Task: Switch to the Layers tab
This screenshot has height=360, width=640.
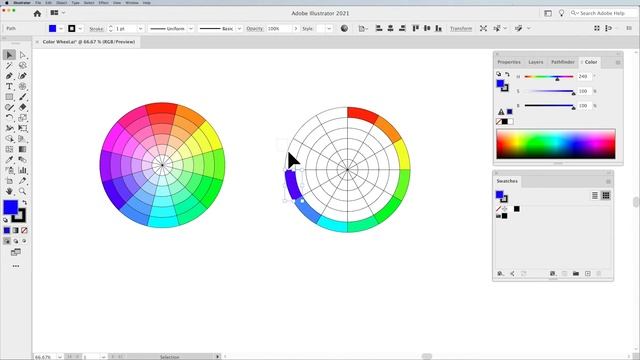Action: [x=536, y=62]
